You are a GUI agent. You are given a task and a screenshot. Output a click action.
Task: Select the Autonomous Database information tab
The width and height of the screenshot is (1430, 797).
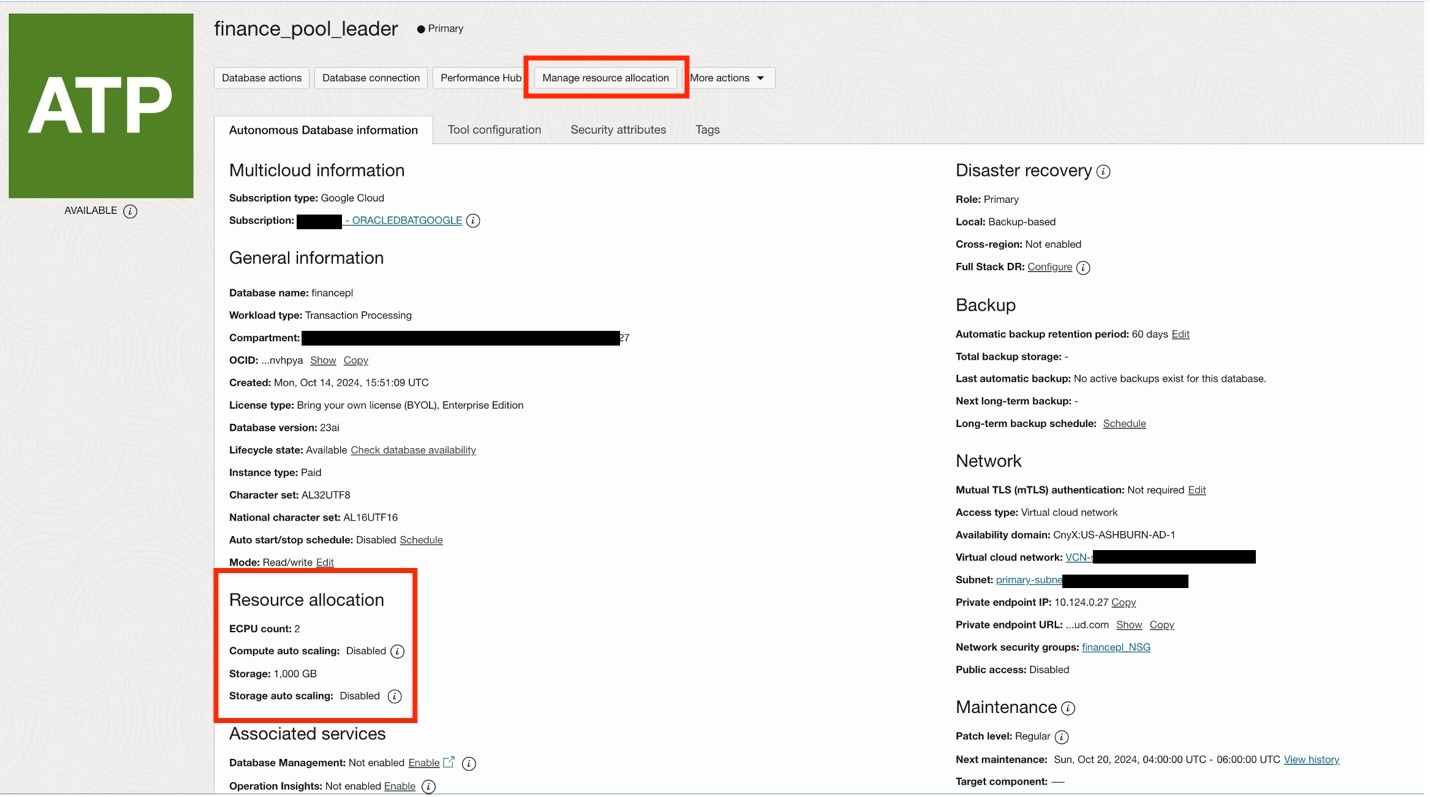[x=323, y=130]
